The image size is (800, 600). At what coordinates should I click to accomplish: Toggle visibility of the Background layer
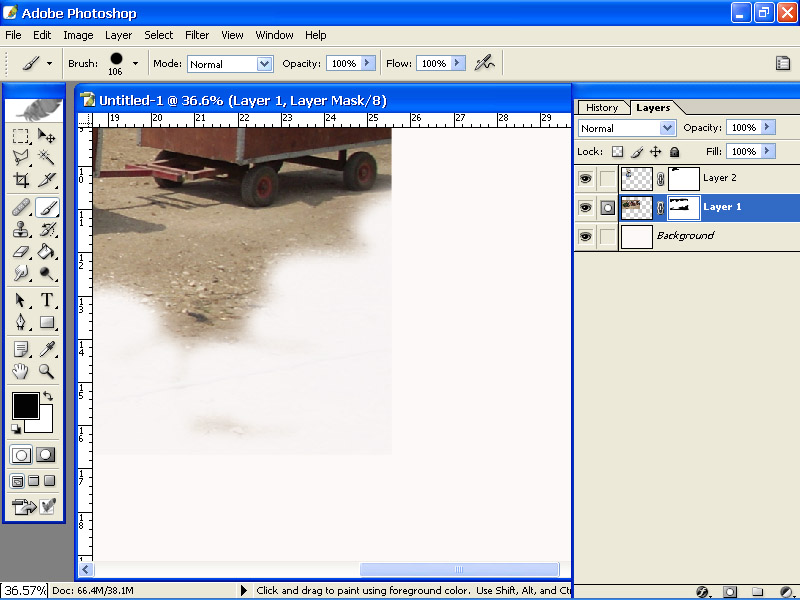[x=585, y=236]
